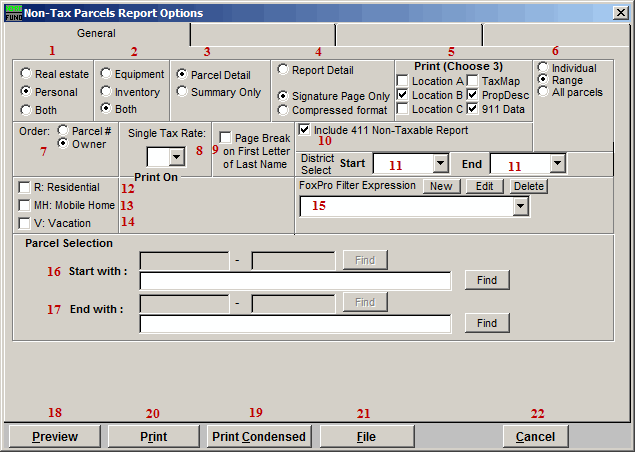Tick the MH: Mobile Home checkbox
This screenshot has width=635, height=452.
[25, 205]
